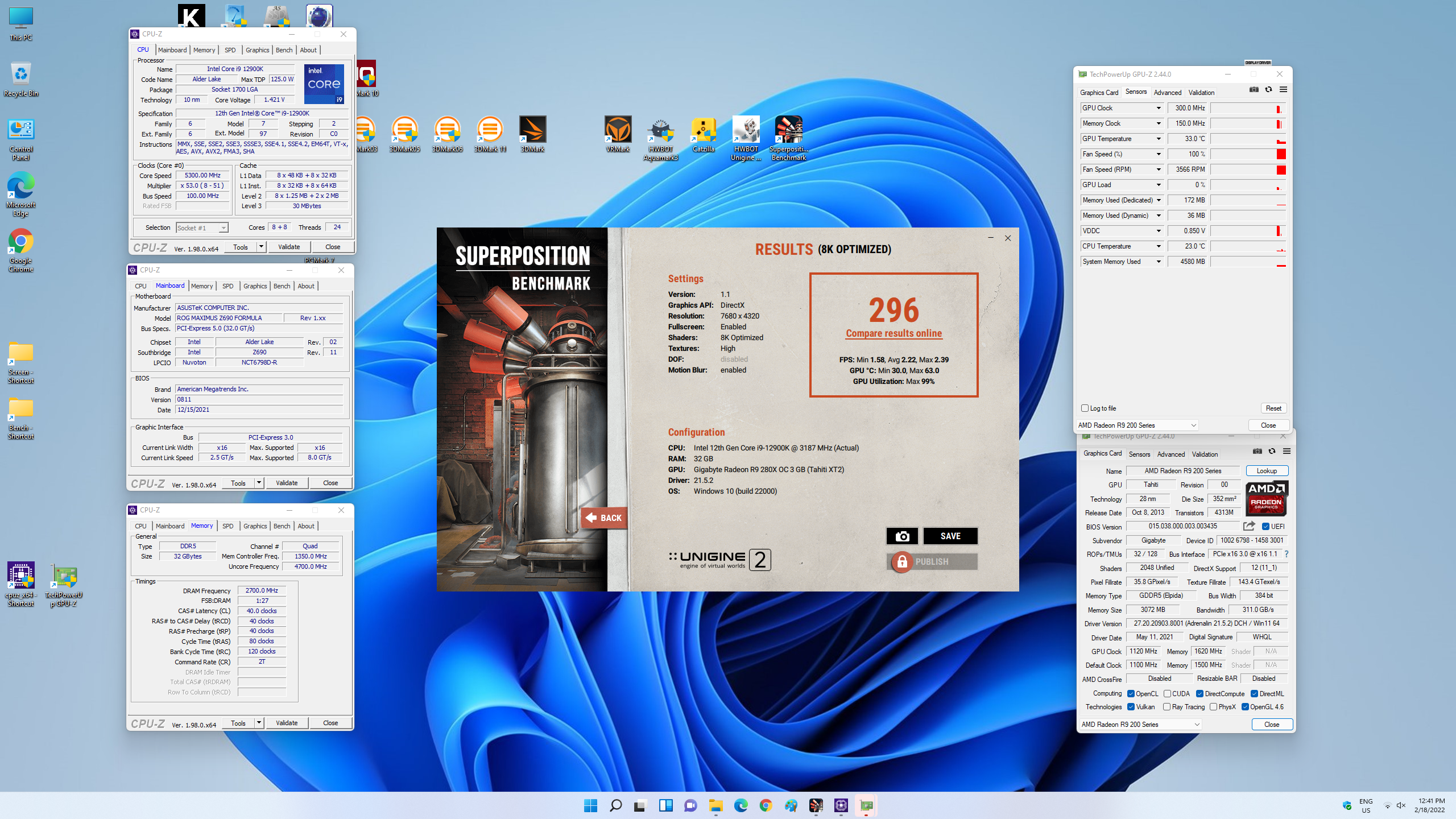Enable the Log to file checkbox
The width and height of the screenshot is (1456, 819).
(1085, 408)
